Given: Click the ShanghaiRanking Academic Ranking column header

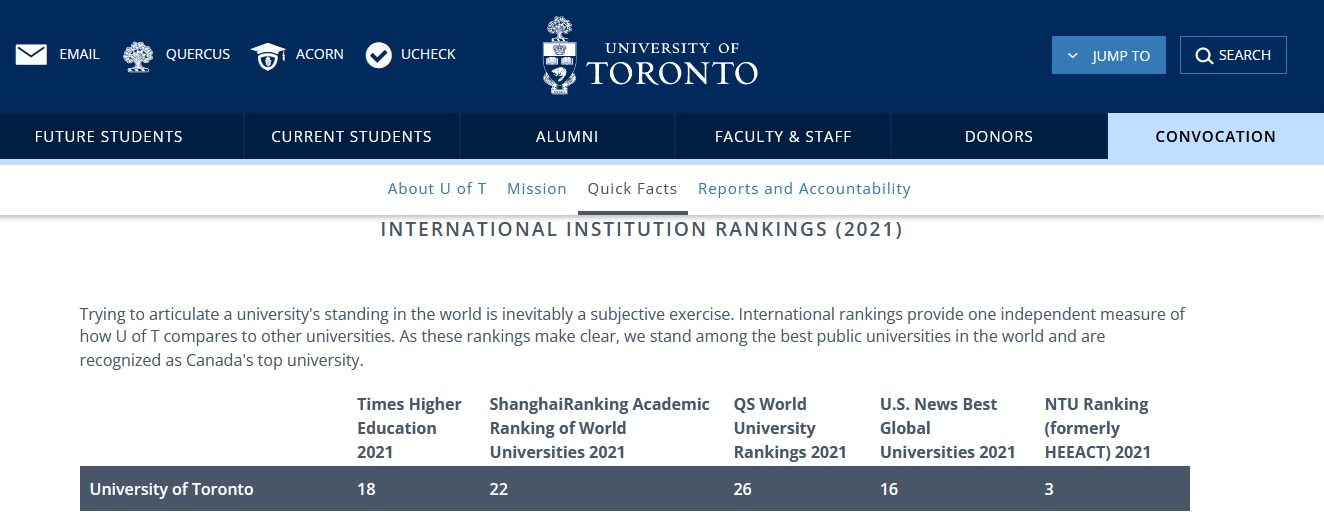Looking at the screenshot, I should (599, 428).
